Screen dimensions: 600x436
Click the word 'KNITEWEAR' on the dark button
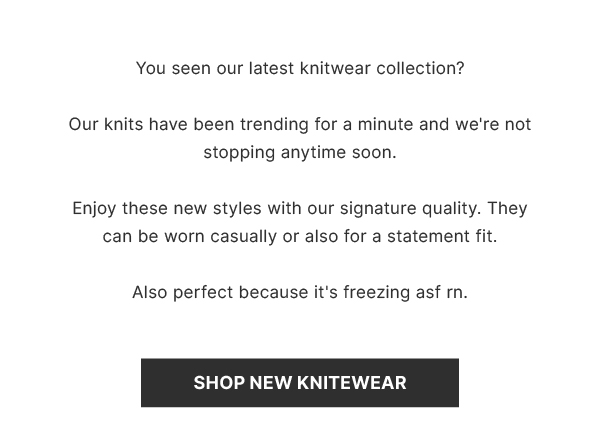pyautogui.click(x=352, y=383)
